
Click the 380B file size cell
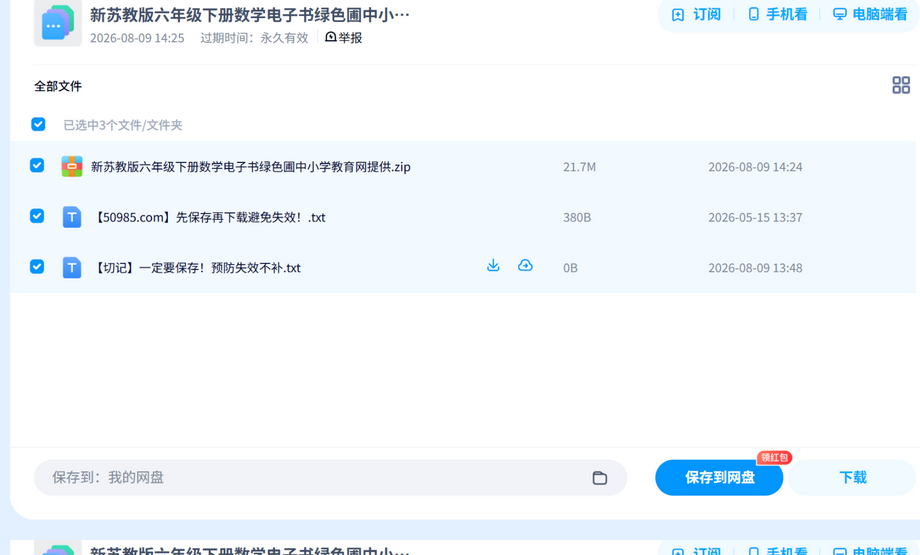click(x=577, y=218)
